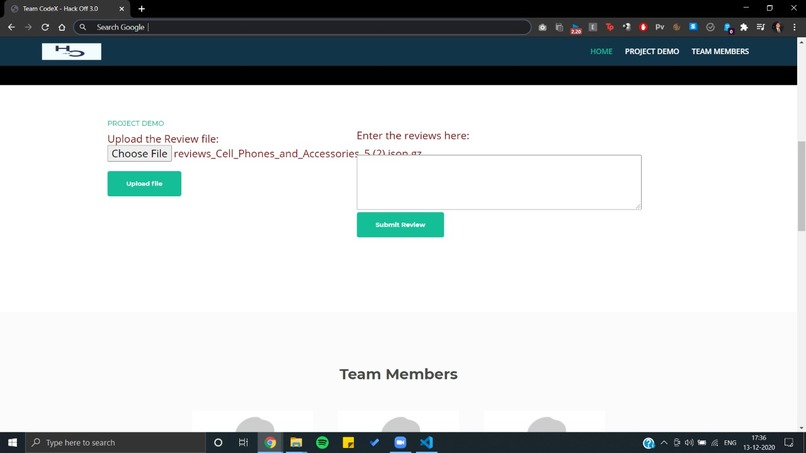Click the page vertical scrollbar thumb
The width and height of the screenshot is (806, 453).
pyautogui.click(x=801, y=186)
